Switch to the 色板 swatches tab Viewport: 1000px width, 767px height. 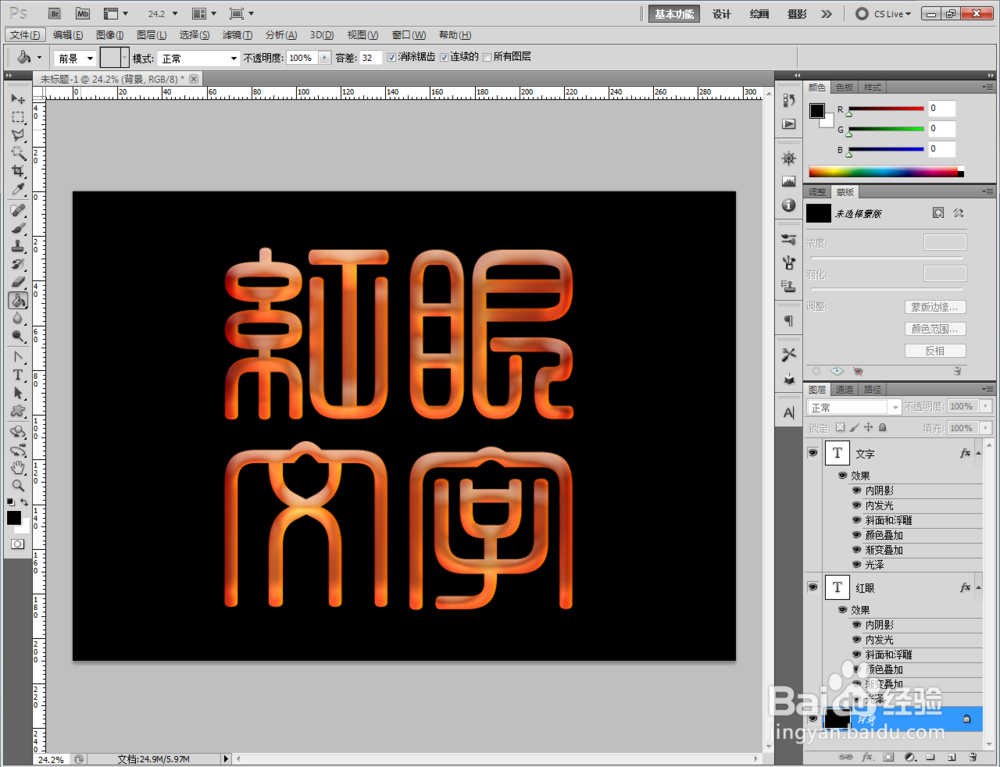pyautogui.click(x=844, y=87)
